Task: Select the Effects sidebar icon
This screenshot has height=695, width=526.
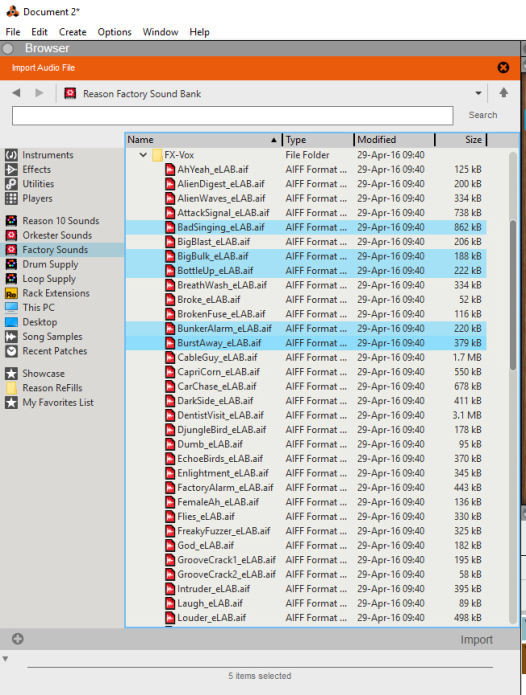Action: click(11, 169)
